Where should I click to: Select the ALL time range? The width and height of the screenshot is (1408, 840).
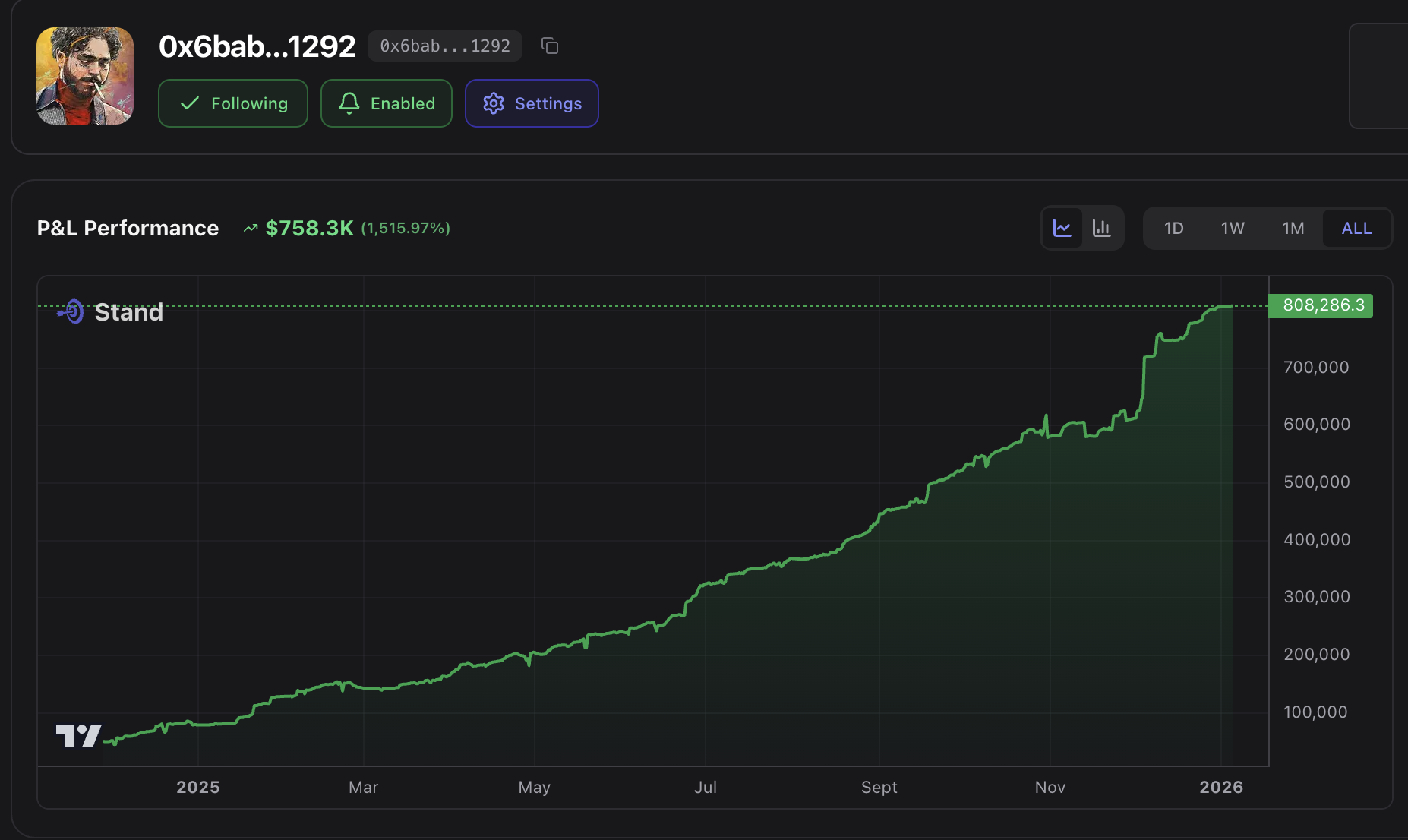1356,229
